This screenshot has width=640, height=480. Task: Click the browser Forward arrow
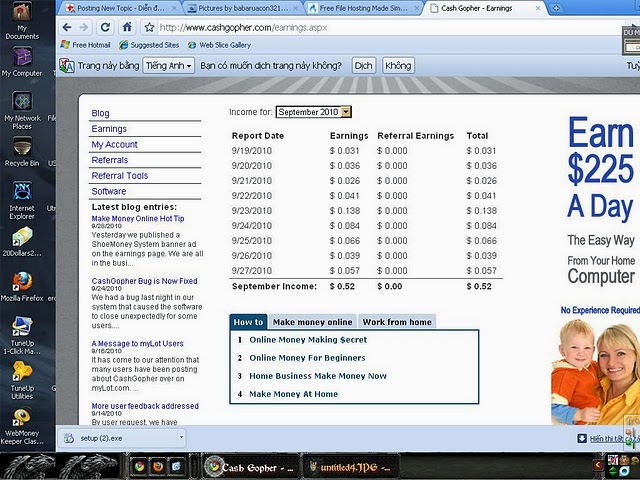(x=84, y=27)
